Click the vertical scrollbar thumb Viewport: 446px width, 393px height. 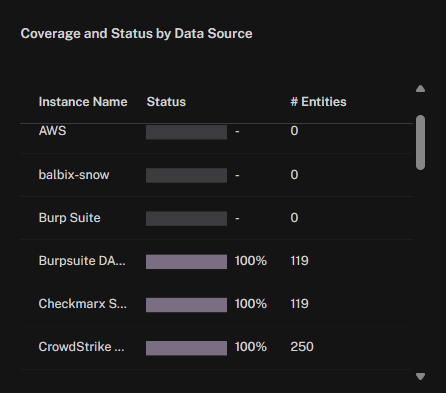pos(420,143)
